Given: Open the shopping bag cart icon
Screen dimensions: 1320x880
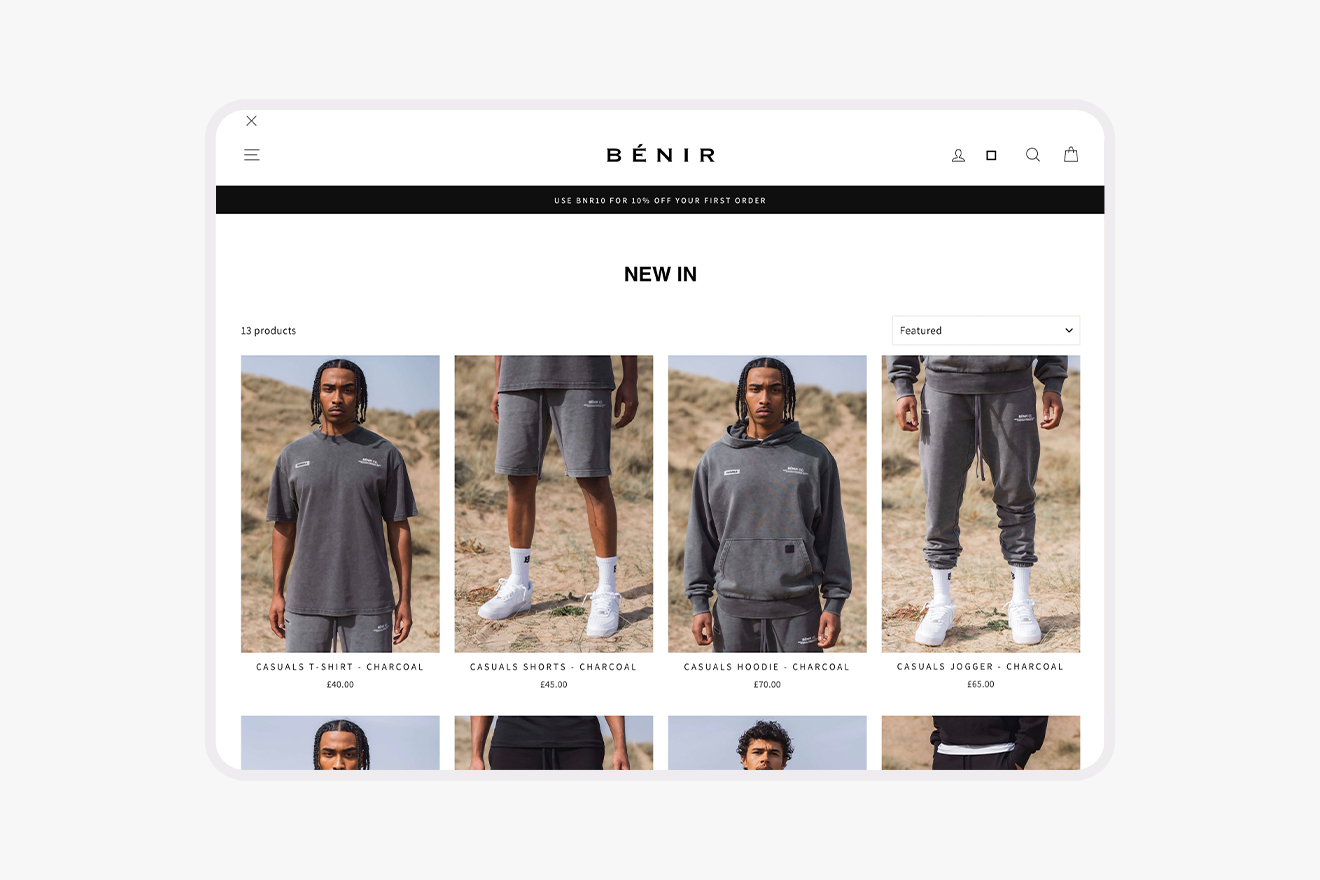Looking at the screenshot, I should [1071, 154].
